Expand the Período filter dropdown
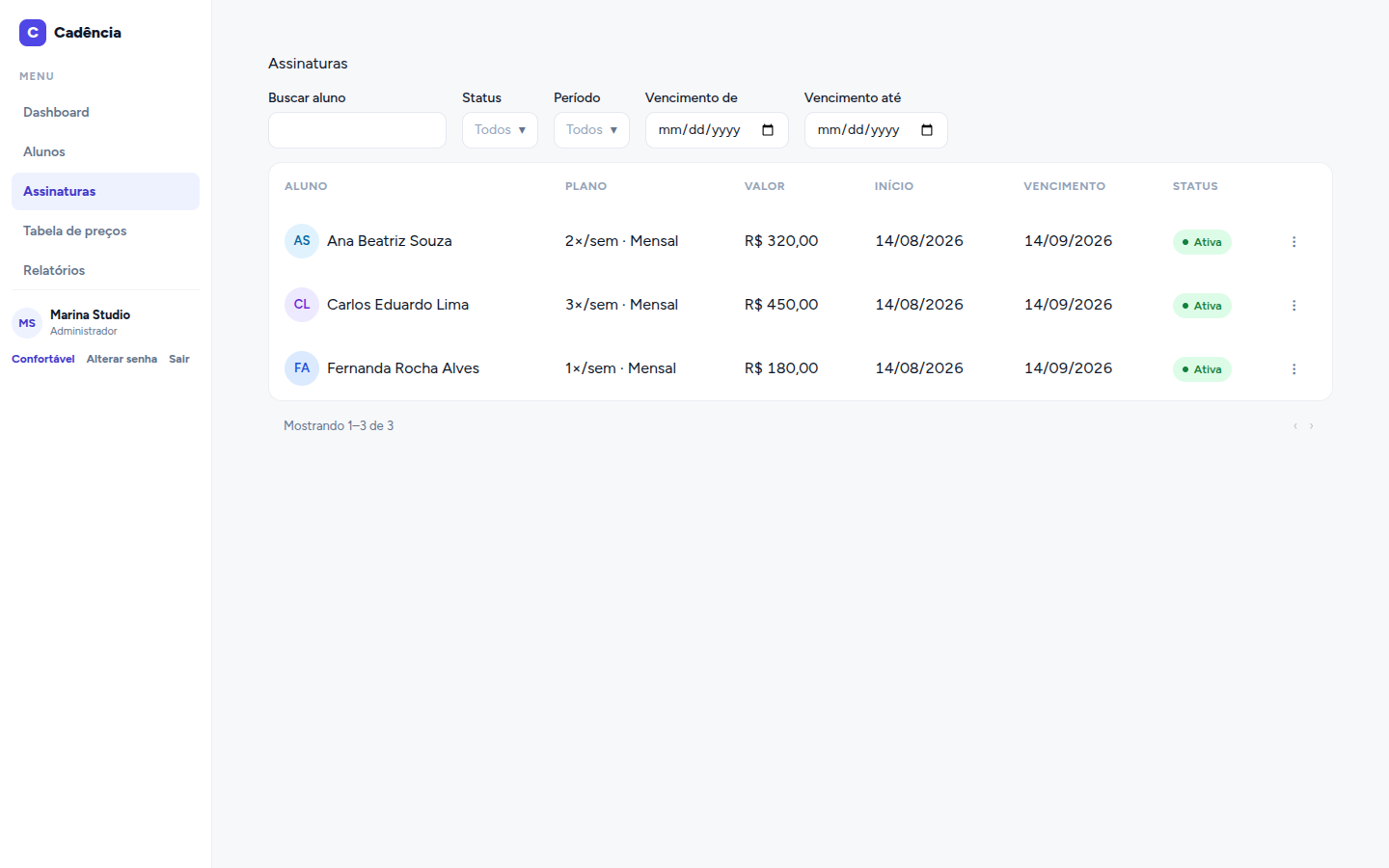This screenshot has width=1389, height=868. [x=591, y=130]
